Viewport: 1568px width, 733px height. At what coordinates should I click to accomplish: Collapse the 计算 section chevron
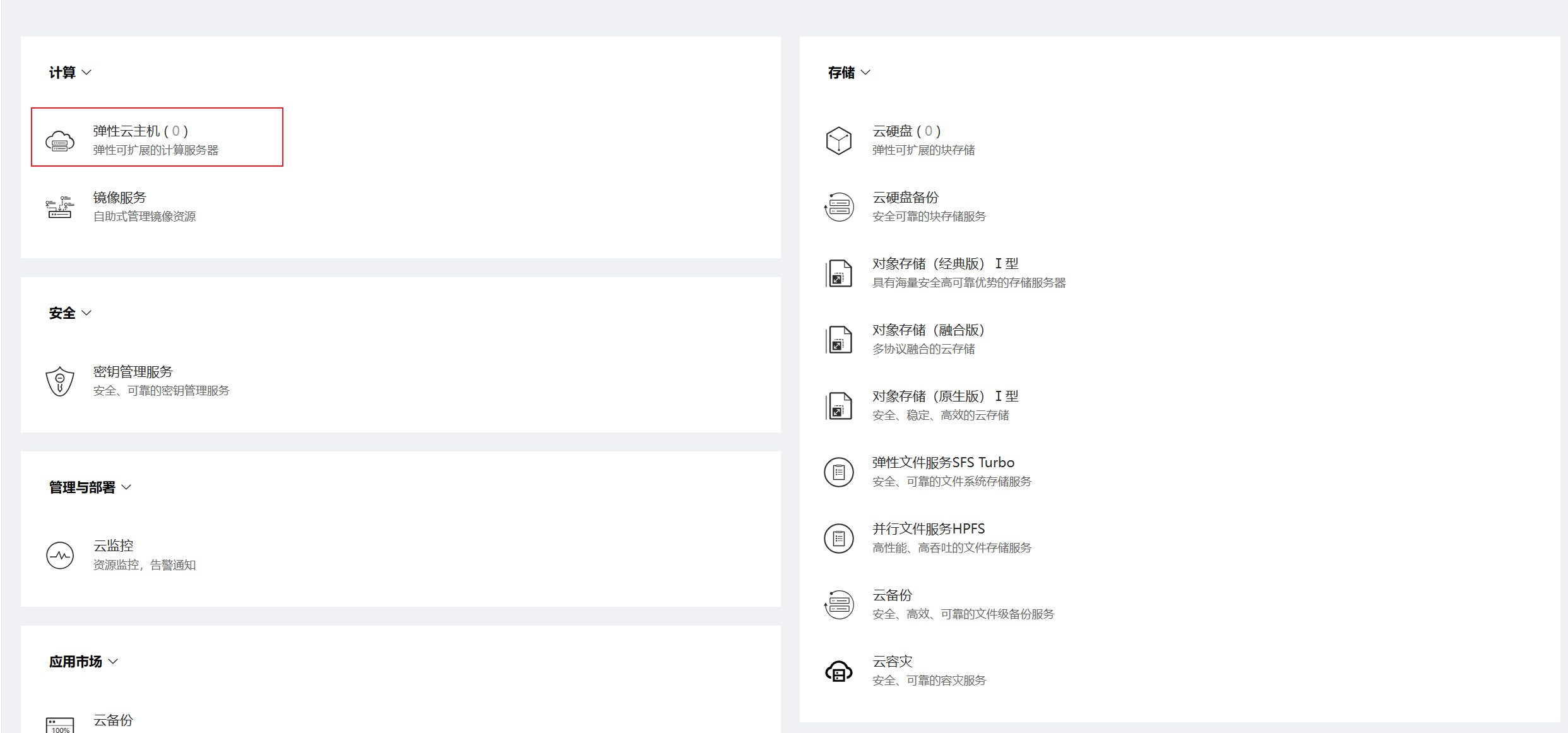pyautogui.click(x=87, y=73)
